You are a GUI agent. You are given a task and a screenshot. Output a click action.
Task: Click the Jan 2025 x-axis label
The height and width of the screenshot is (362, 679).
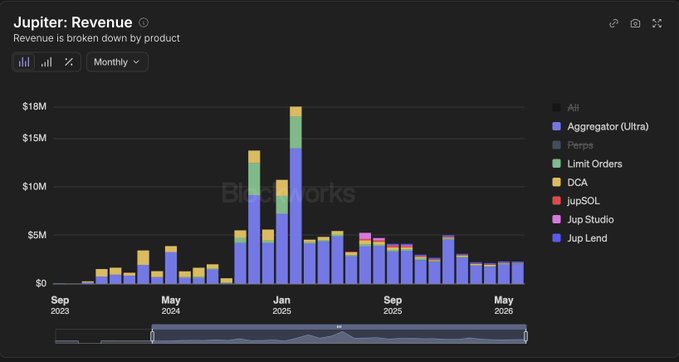(282, 305)
